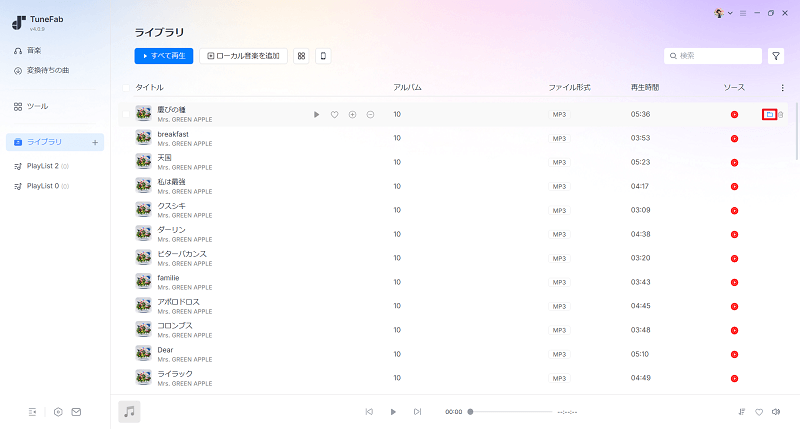Tick the checkbox of first song row
800x429 pixels.
(x=126, y=114)
